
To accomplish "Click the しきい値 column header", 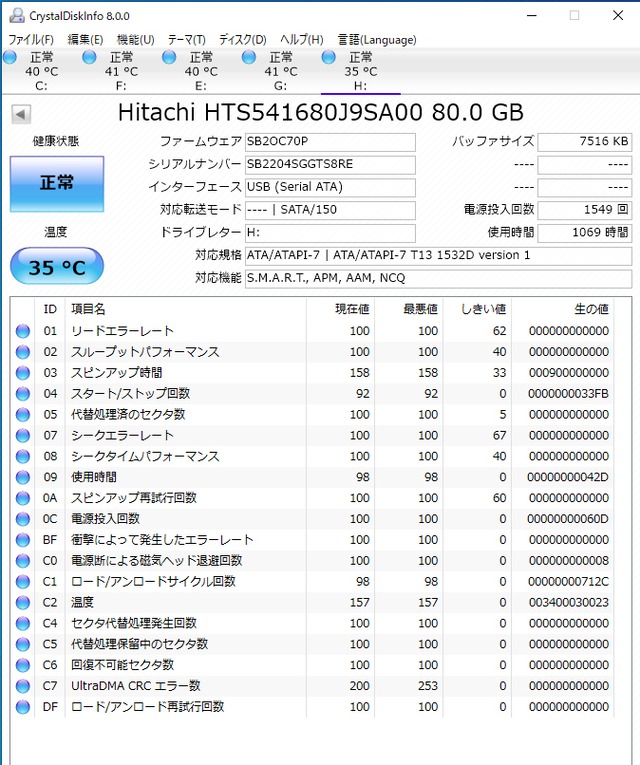I will click(x=477, y=309).
